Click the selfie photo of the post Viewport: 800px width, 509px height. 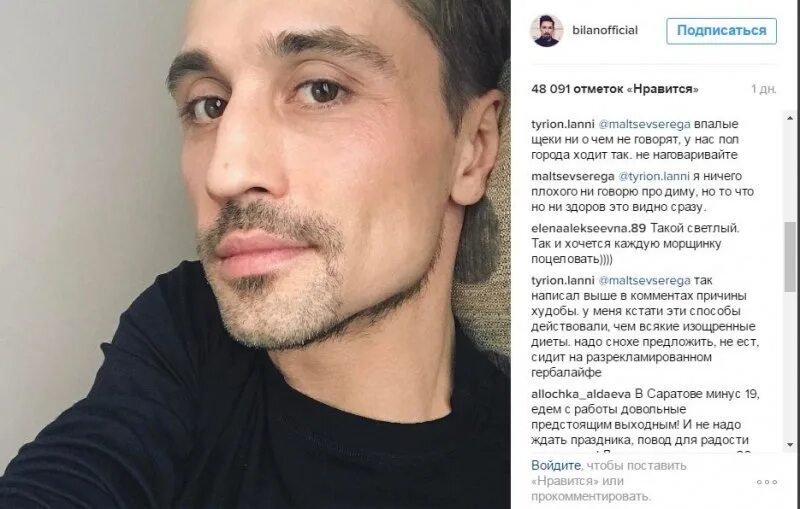coord(255,254)
